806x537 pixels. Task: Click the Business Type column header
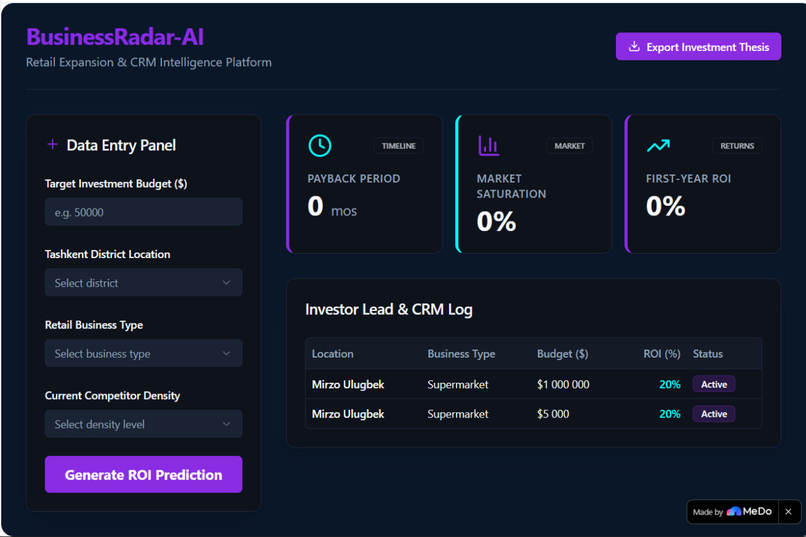point(461,354)
